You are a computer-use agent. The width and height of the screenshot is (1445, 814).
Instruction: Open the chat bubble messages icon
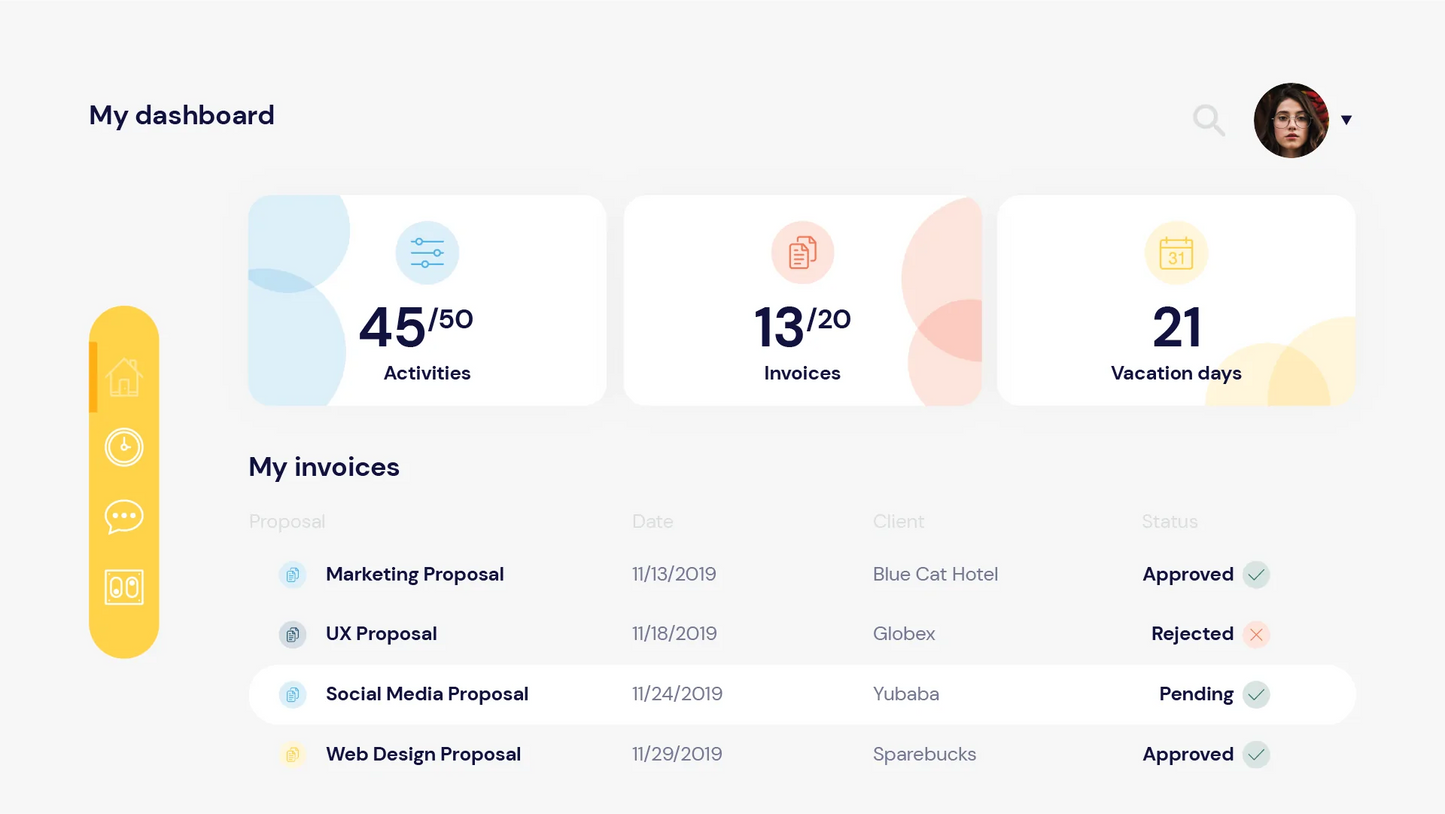(x=124, y=517)
